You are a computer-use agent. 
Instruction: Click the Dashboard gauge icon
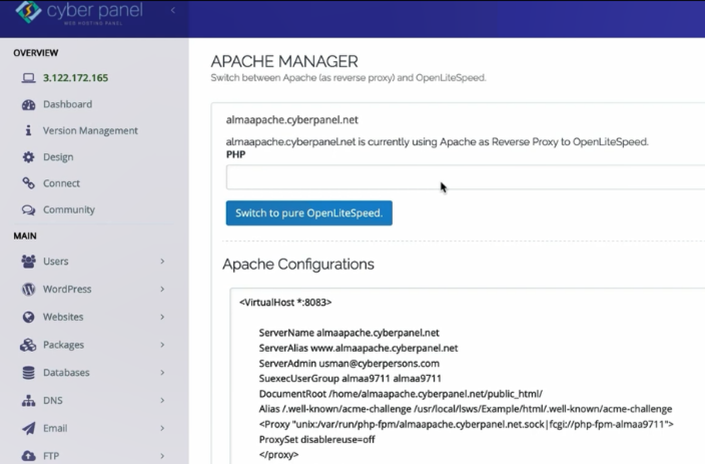coord(28,105)
